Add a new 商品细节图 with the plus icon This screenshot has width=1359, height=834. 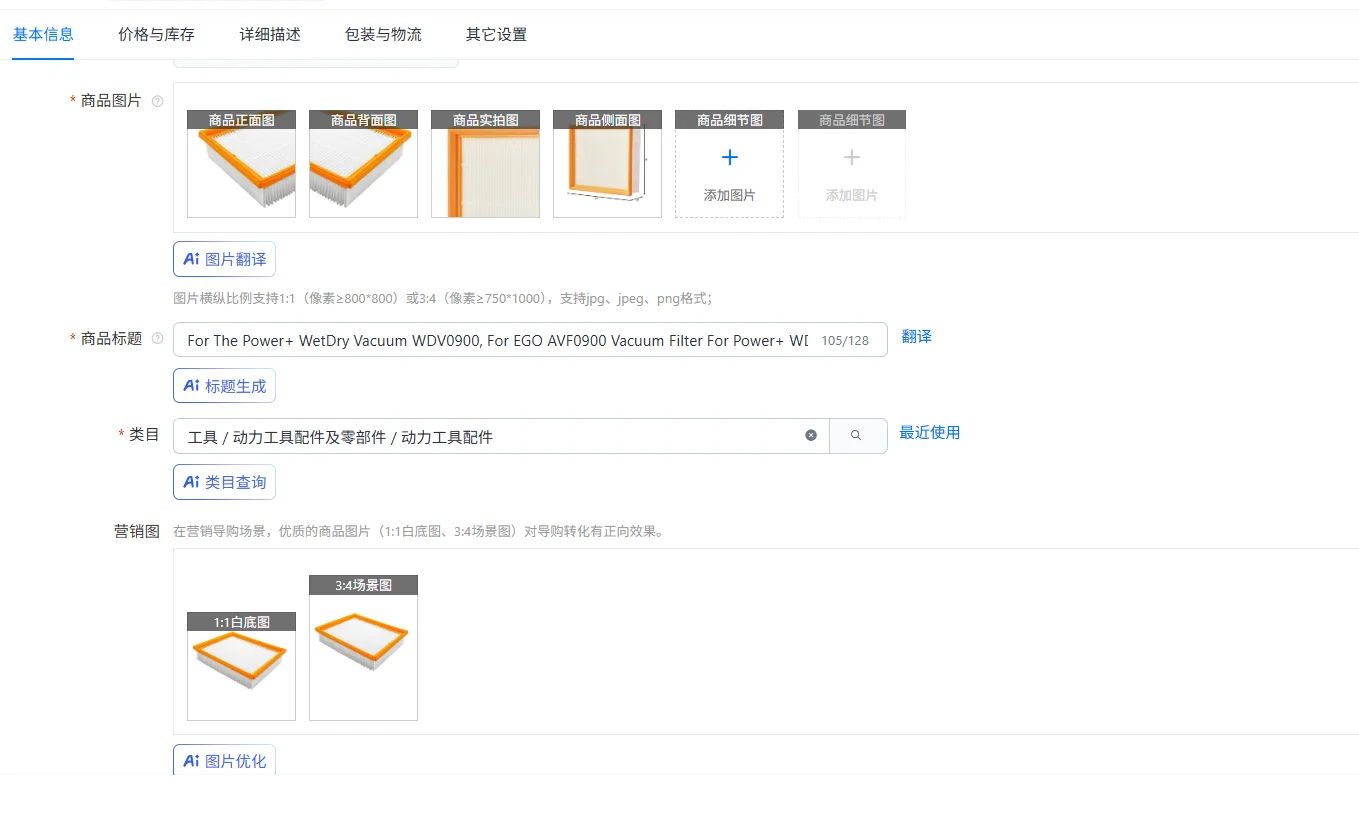[729, 156]
